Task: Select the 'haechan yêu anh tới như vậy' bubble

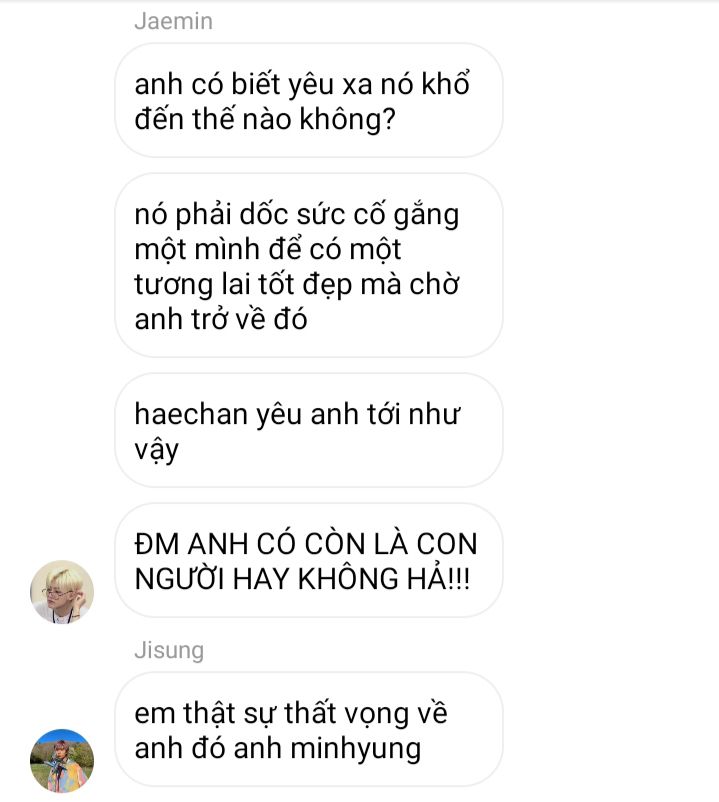Action: pos(308,430)
